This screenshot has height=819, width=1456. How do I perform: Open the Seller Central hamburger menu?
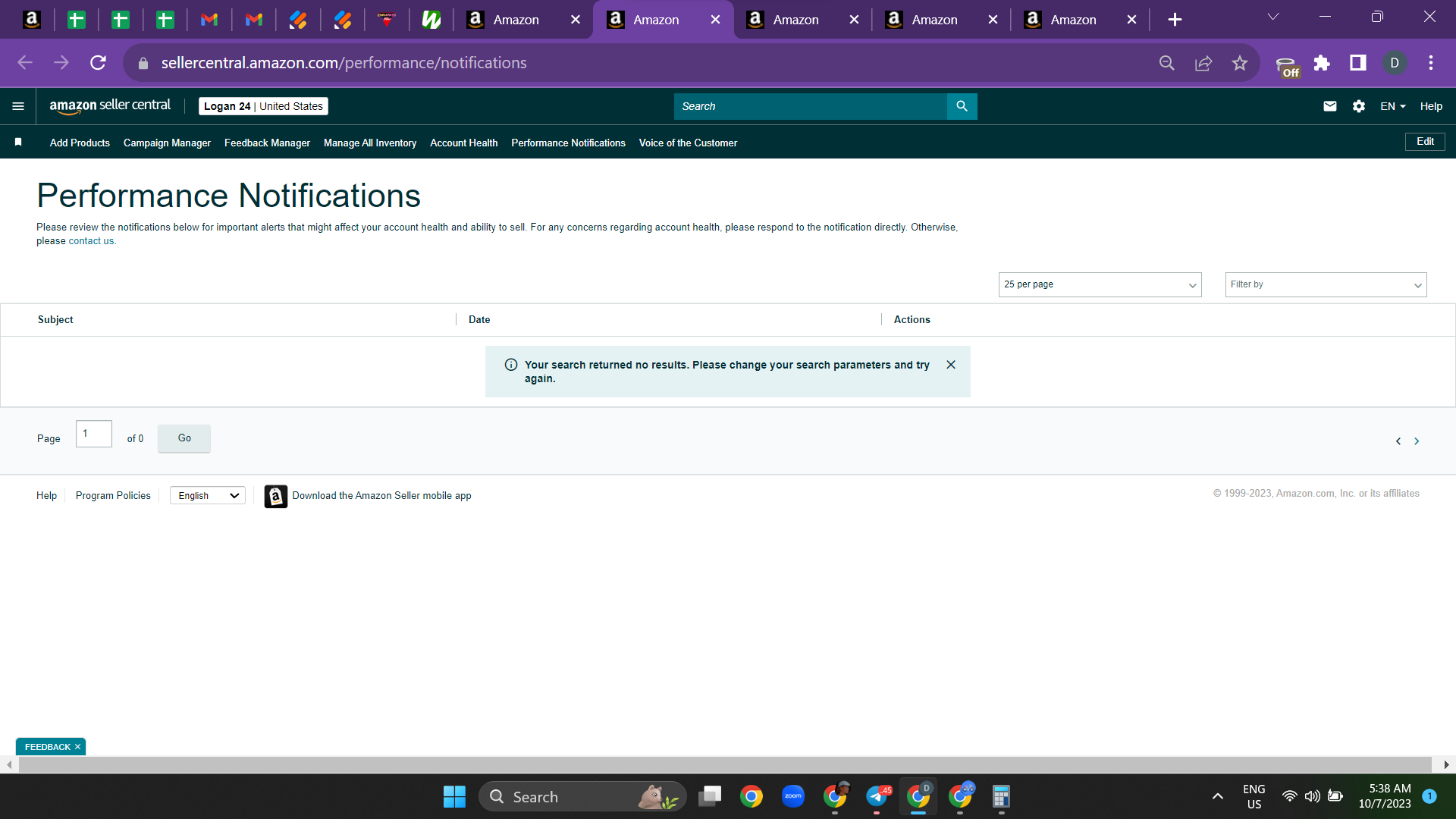[x=18, y=106]
